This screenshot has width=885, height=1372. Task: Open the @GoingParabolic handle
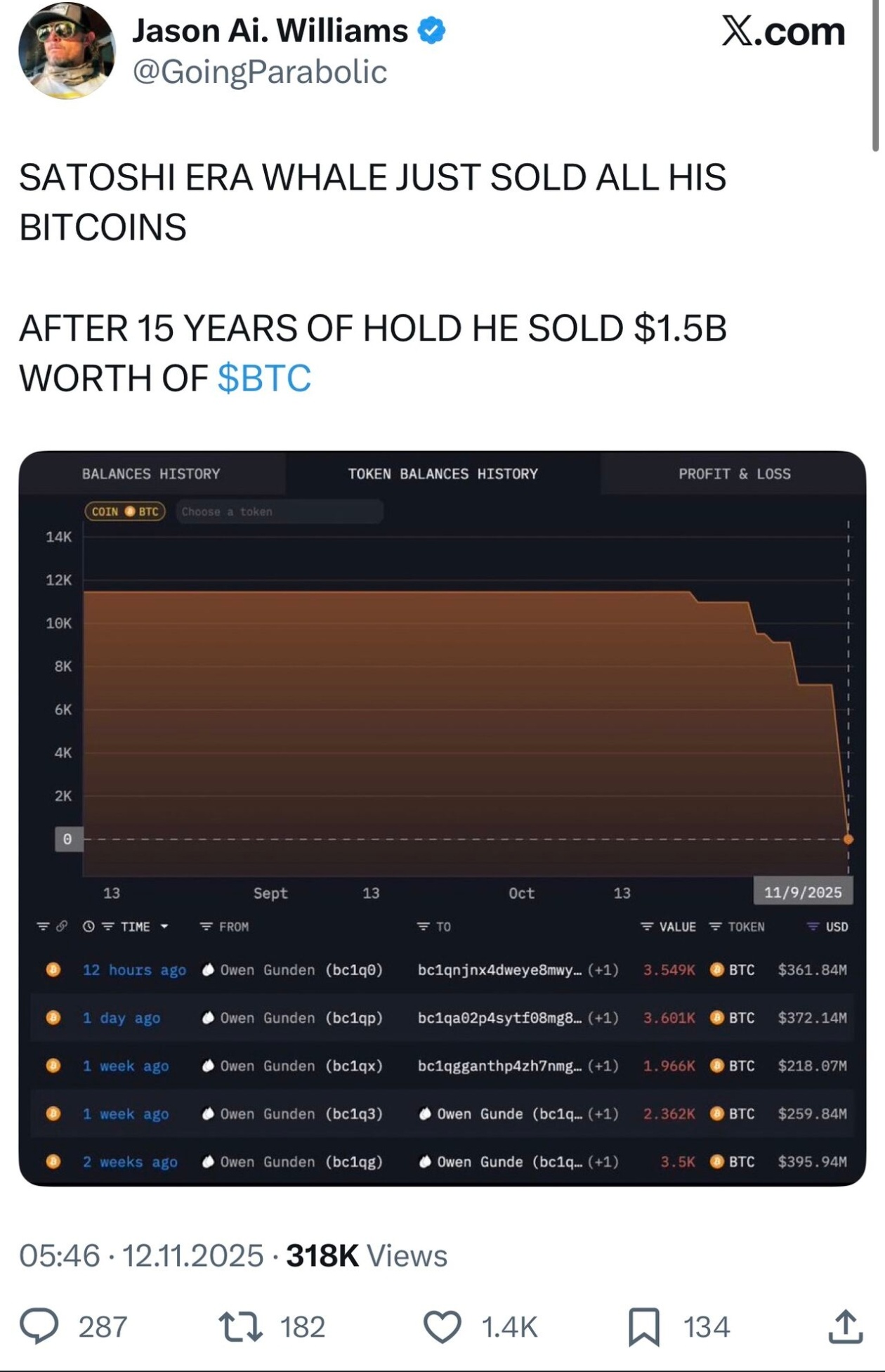pos(260,72)
